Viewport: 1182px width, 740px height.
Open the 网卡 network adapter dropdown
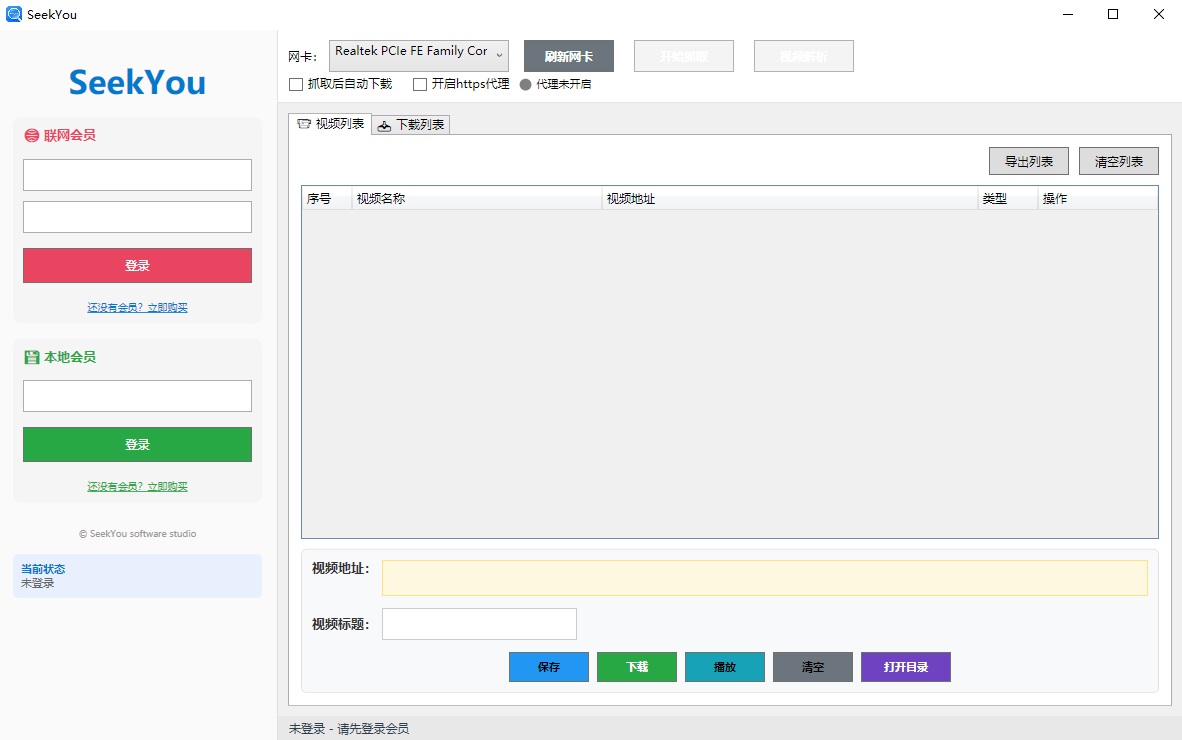click(x=419, y=56)
